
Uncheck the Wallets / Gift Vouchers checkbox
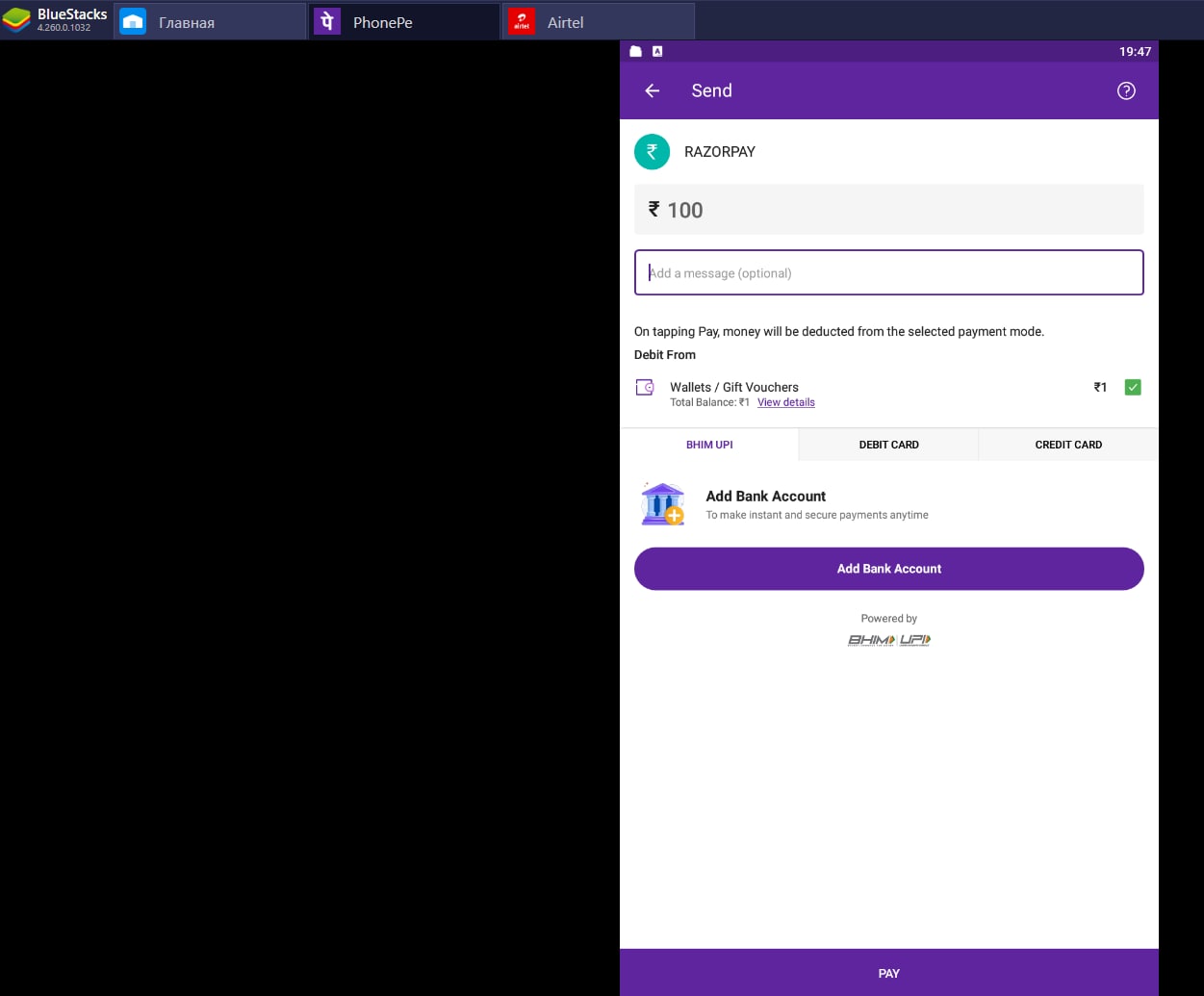pyautogui.click(x=1133, y=387)
